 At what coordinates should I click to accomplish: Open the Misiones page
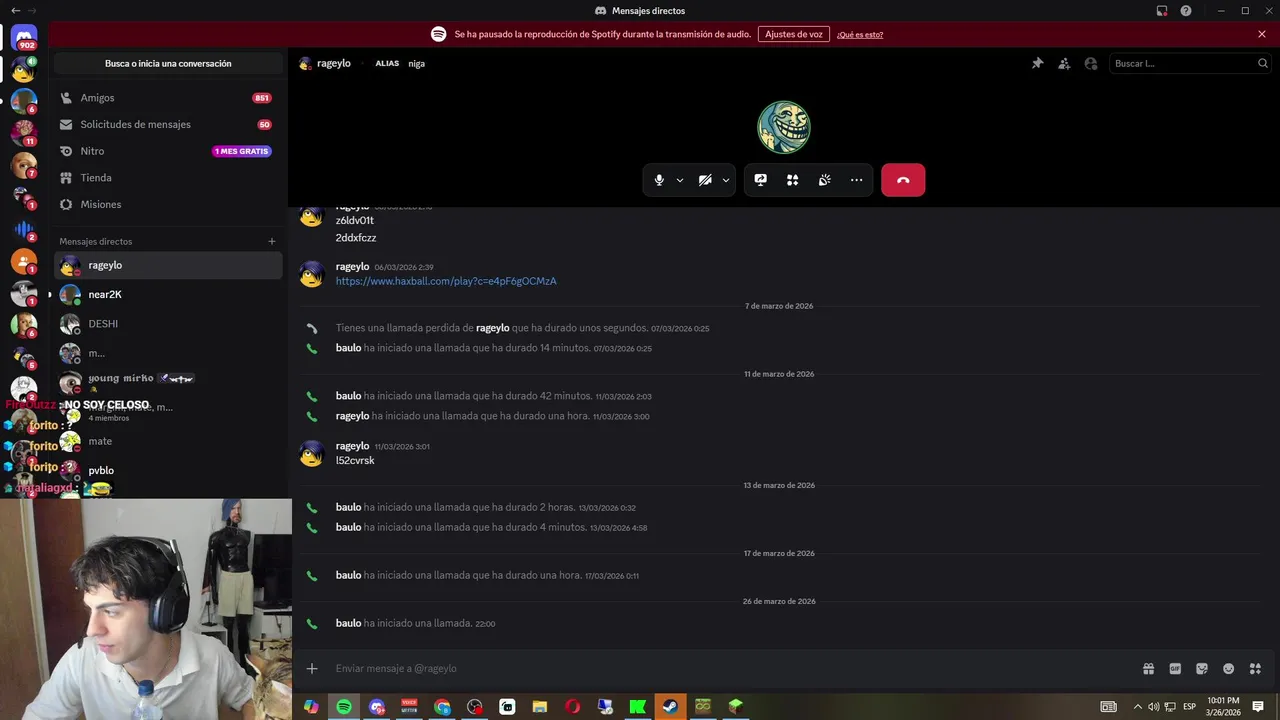[x=166, y=204]
